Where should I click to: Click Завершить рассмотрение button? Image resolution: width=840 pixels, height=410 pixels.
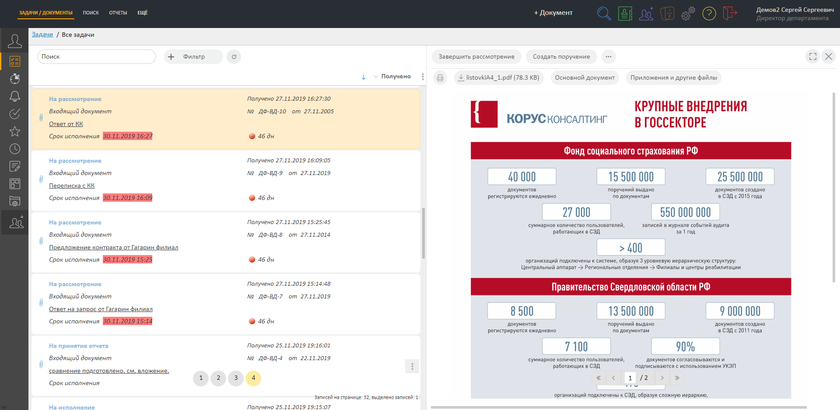tap(476, 57)
